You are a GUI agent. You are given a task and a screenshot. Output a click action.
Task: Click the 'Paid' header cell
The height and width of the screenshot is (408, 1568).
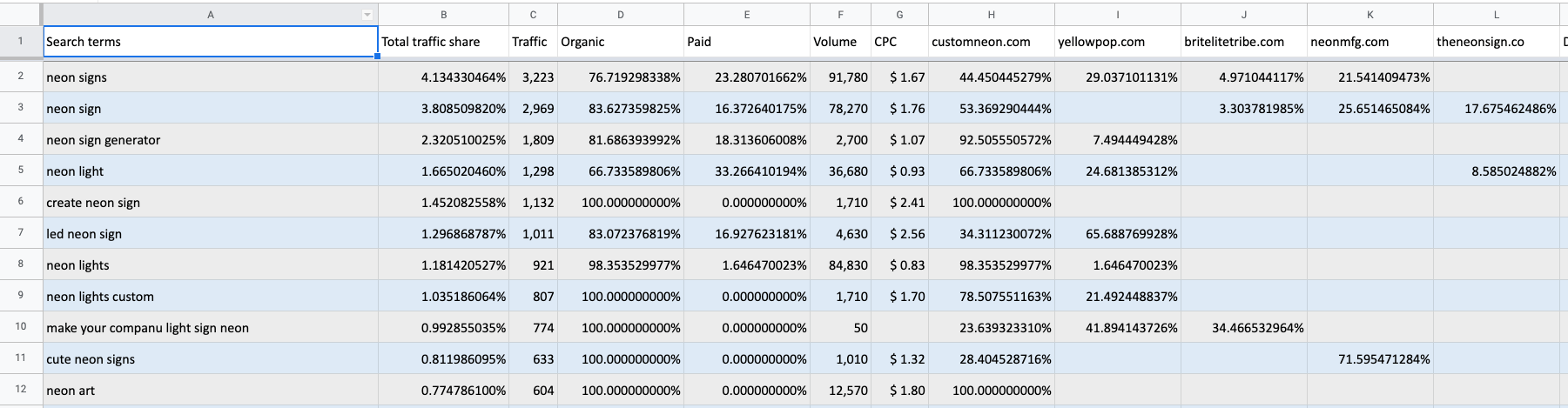click(x=747, y=42)
